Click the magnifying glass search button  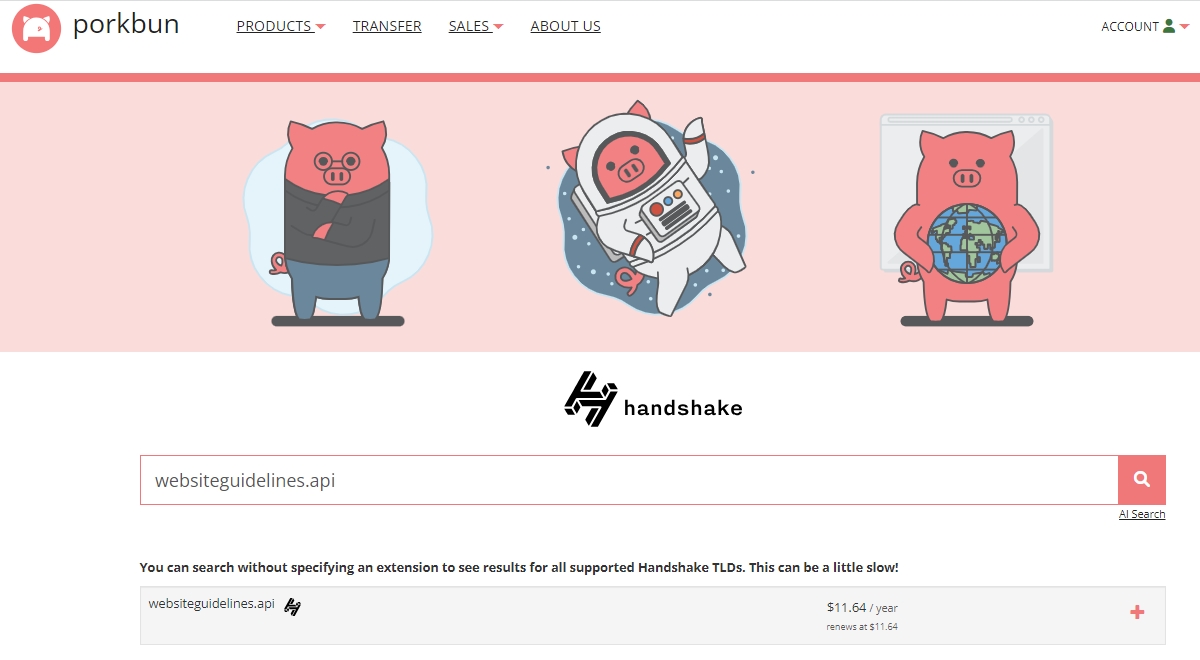(x=1142, y=480)
